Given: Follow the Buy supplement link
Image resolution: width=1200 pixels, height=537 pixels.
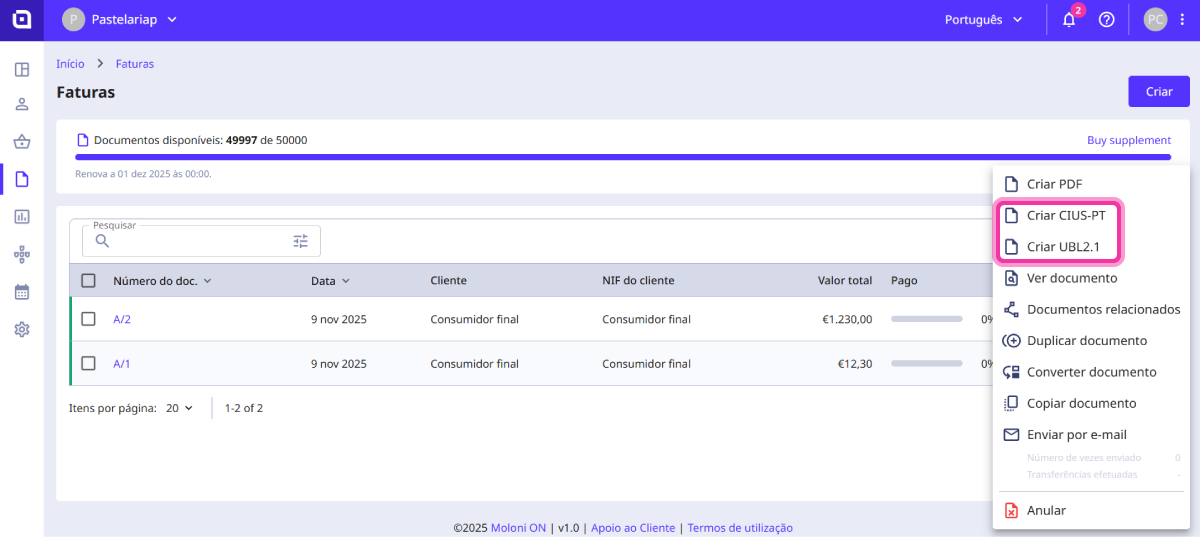Looking at the screenshot, I should (1128, 140).
